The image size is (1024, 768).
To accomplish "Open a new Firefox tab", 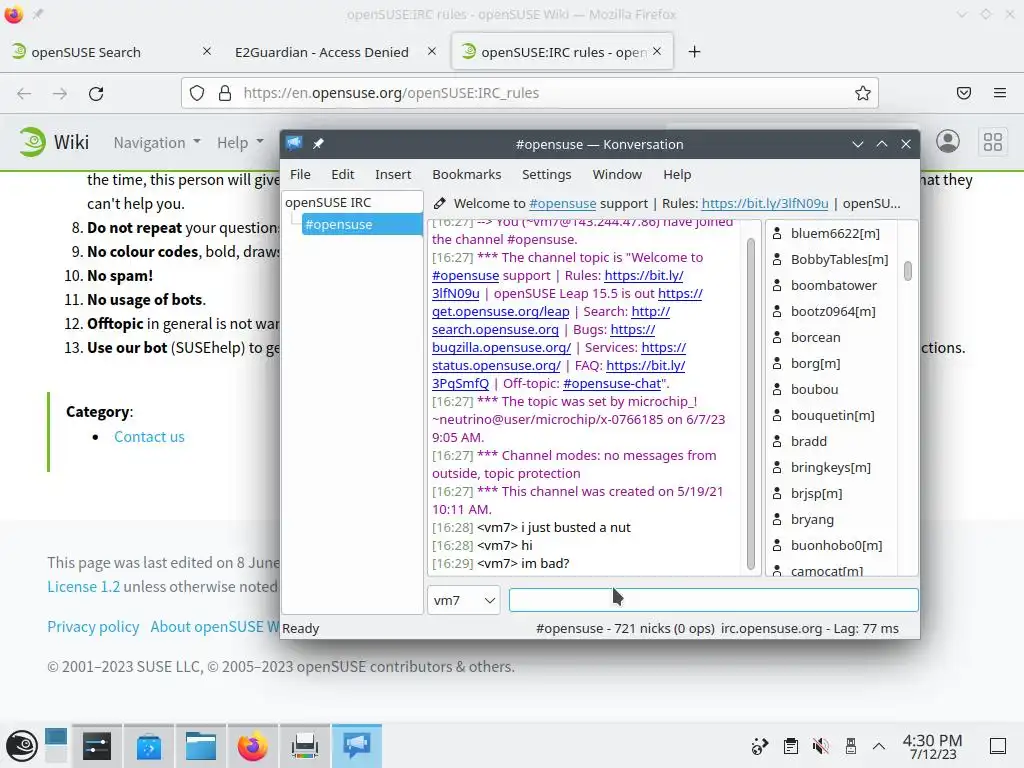I will click(x=694, y=52).
